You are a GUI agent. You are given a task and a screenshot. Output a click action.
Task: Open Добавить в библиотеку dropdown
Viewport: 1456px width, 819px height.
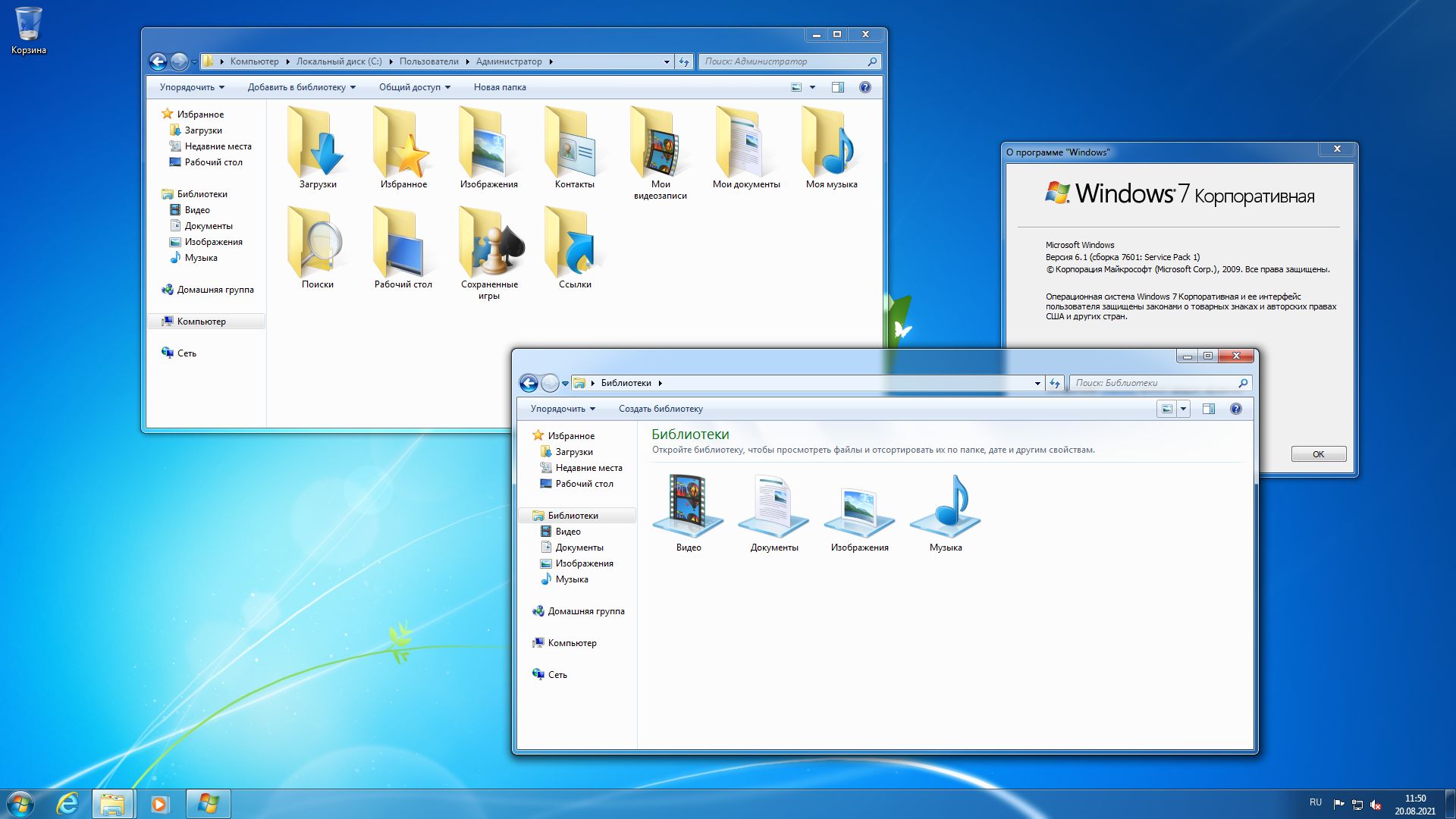point(301,87)
